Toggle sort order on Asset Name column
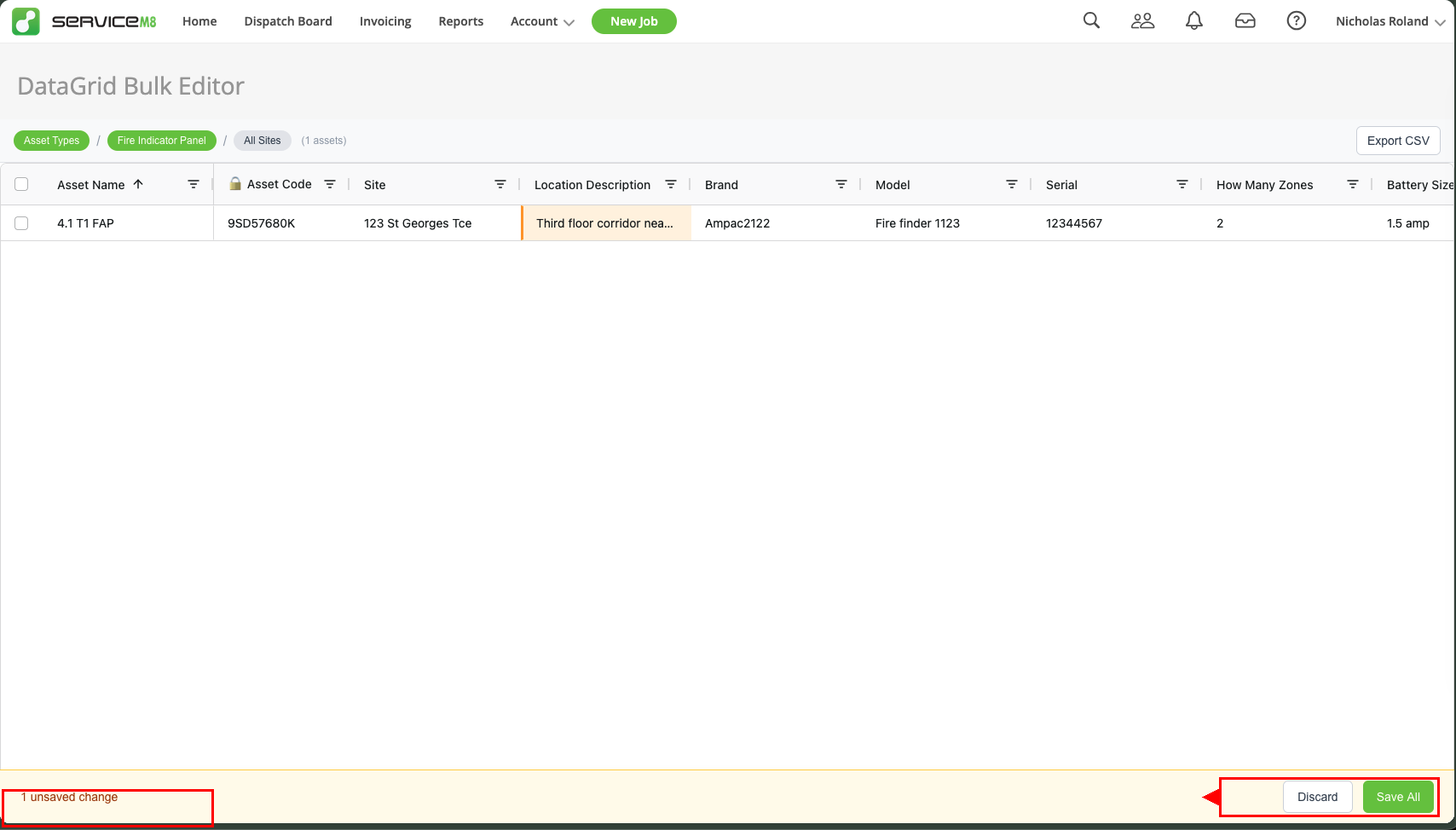This screenshot has width=1456, height=830. (137, 184)
